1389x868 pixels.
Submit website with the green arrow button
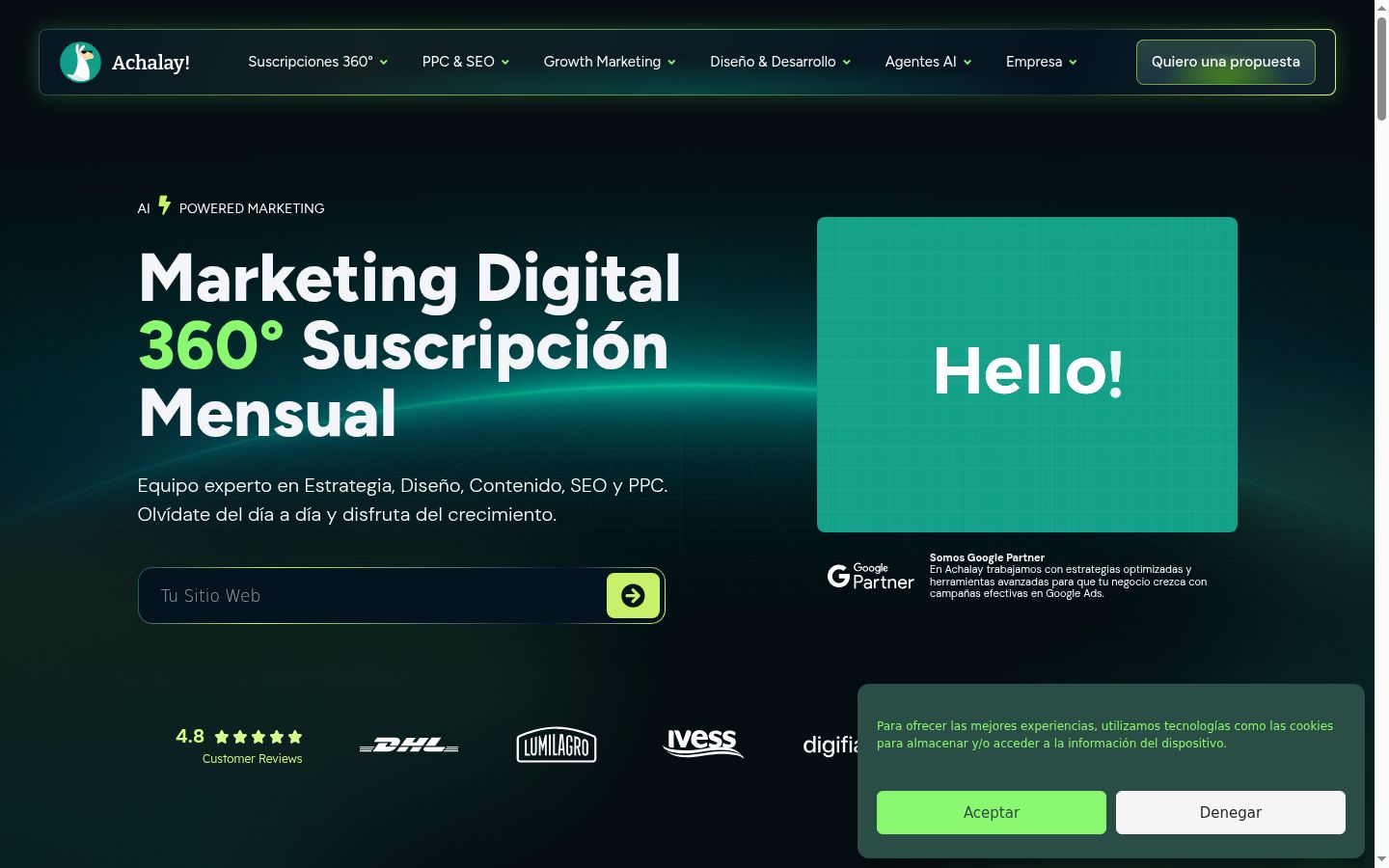633,595
